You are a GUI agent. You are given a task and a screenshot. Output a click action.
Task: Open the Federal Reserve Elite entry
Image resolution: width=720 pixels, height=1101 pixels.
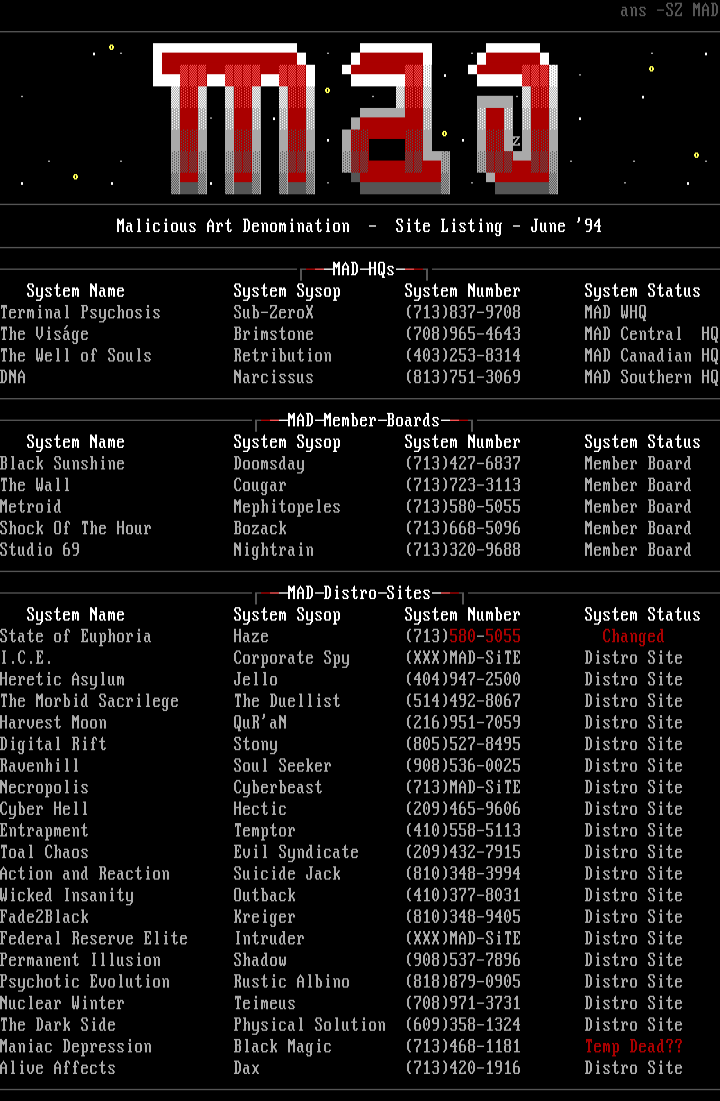(94, 939)
